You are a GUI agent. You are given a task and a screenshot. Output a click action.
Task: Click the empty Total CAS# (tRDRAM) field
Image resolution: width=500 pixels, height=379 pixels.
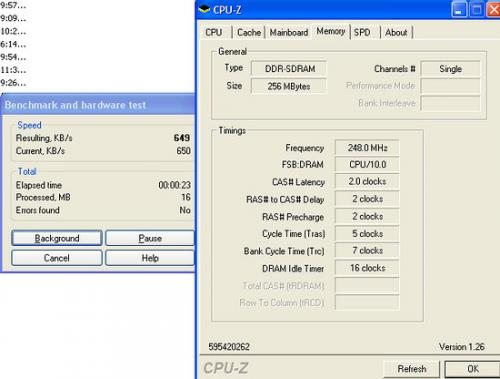[x=367, y=286]
